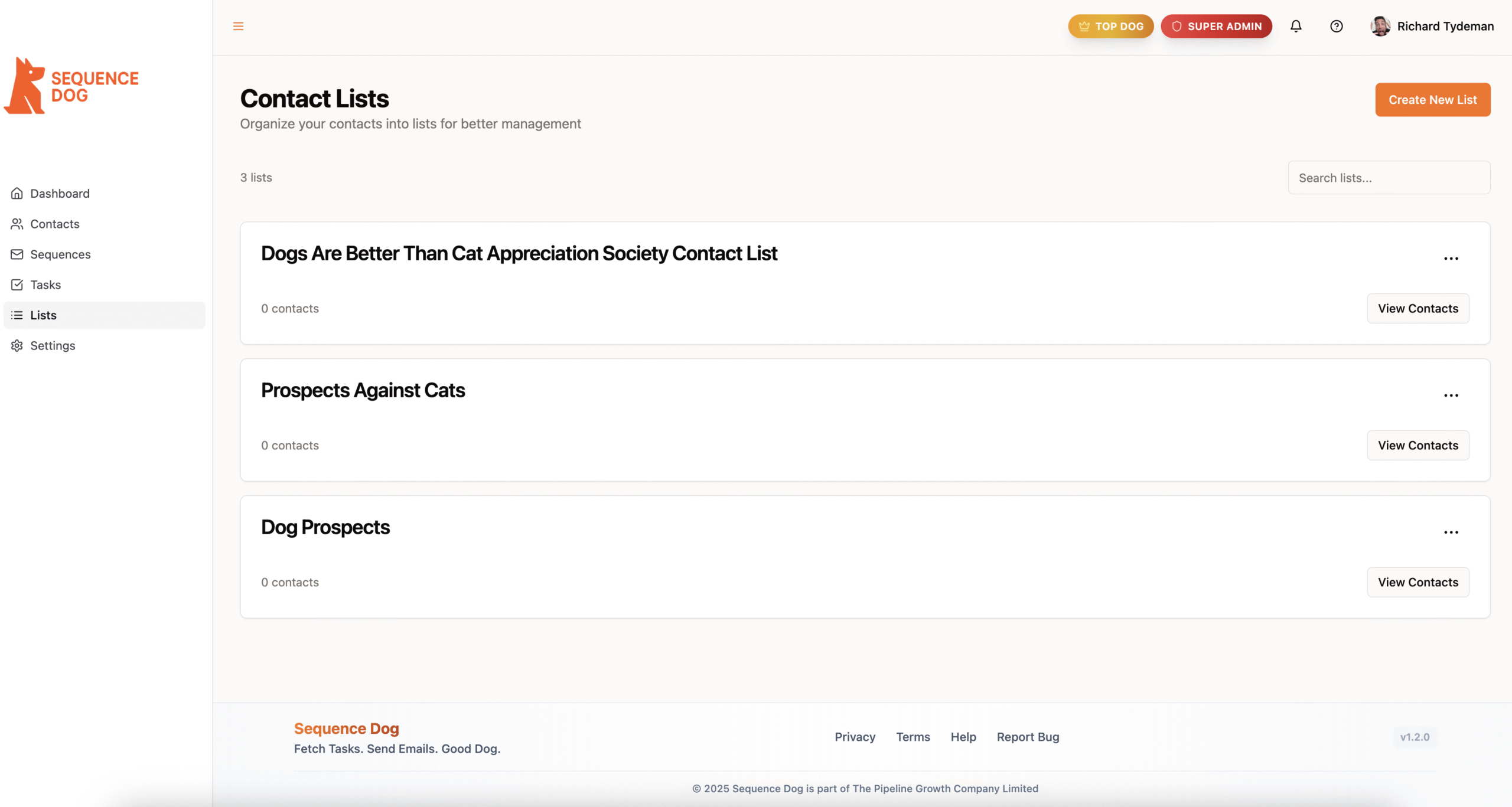Click the Contact Lists page heading

click(314, 99)
